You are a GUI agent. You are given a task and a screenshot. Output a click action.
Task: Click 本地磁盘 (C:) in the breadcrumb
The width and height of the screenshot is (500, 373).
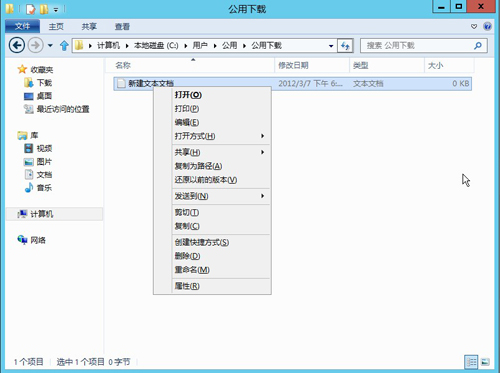point(156,45)
